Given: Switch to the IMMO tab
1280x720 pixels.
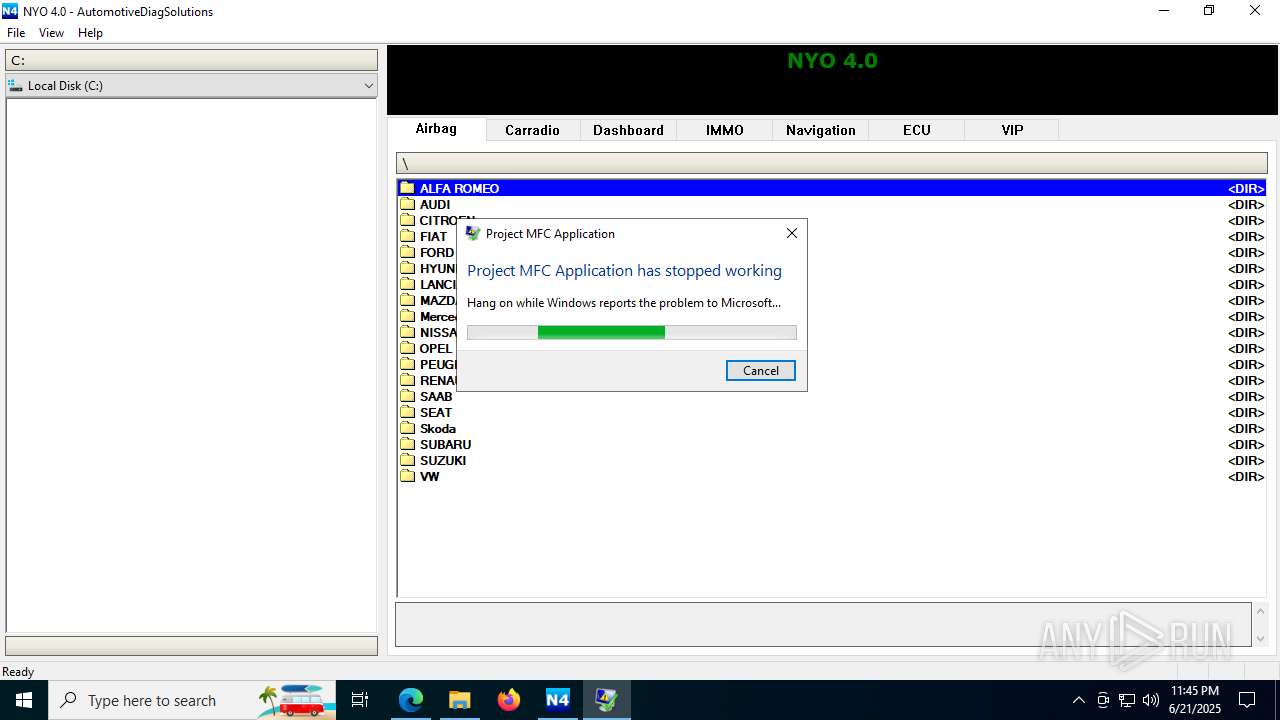Looking at the screenshot, I should 725,130.
